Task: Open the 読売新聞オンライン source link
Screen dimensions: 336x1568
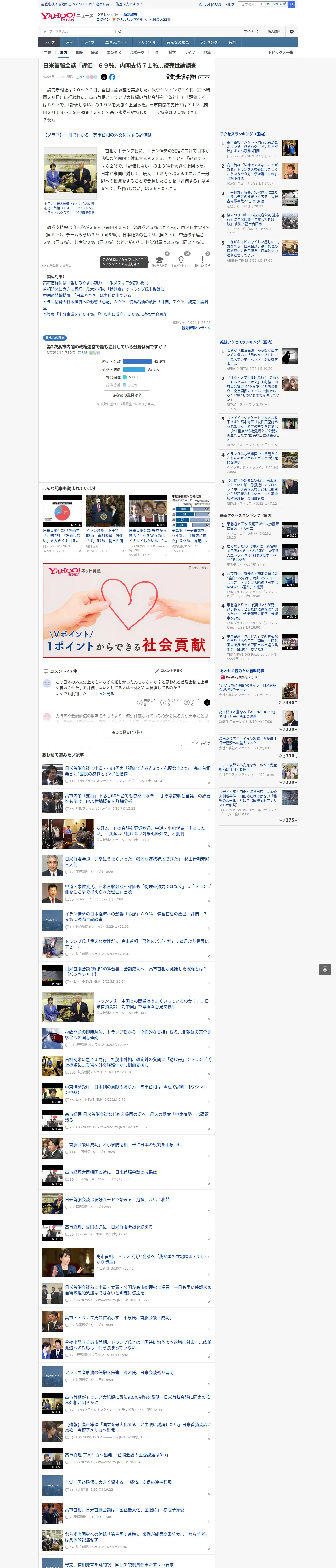Action: point(196,328)
